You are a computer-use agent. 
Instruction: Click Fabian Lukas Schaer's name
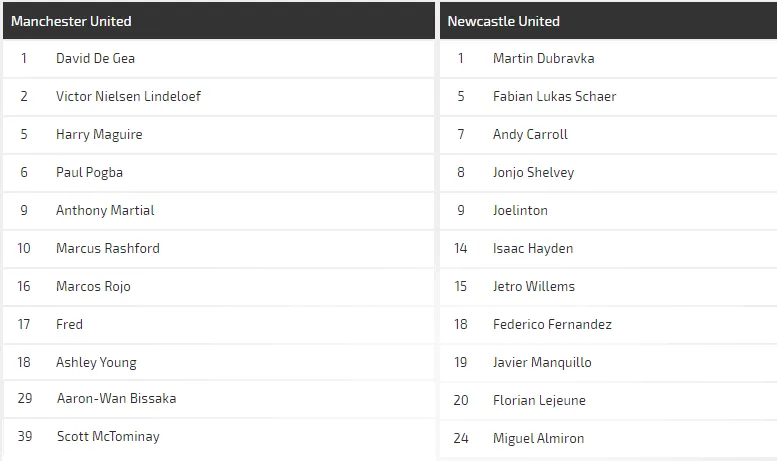point(554,96)
